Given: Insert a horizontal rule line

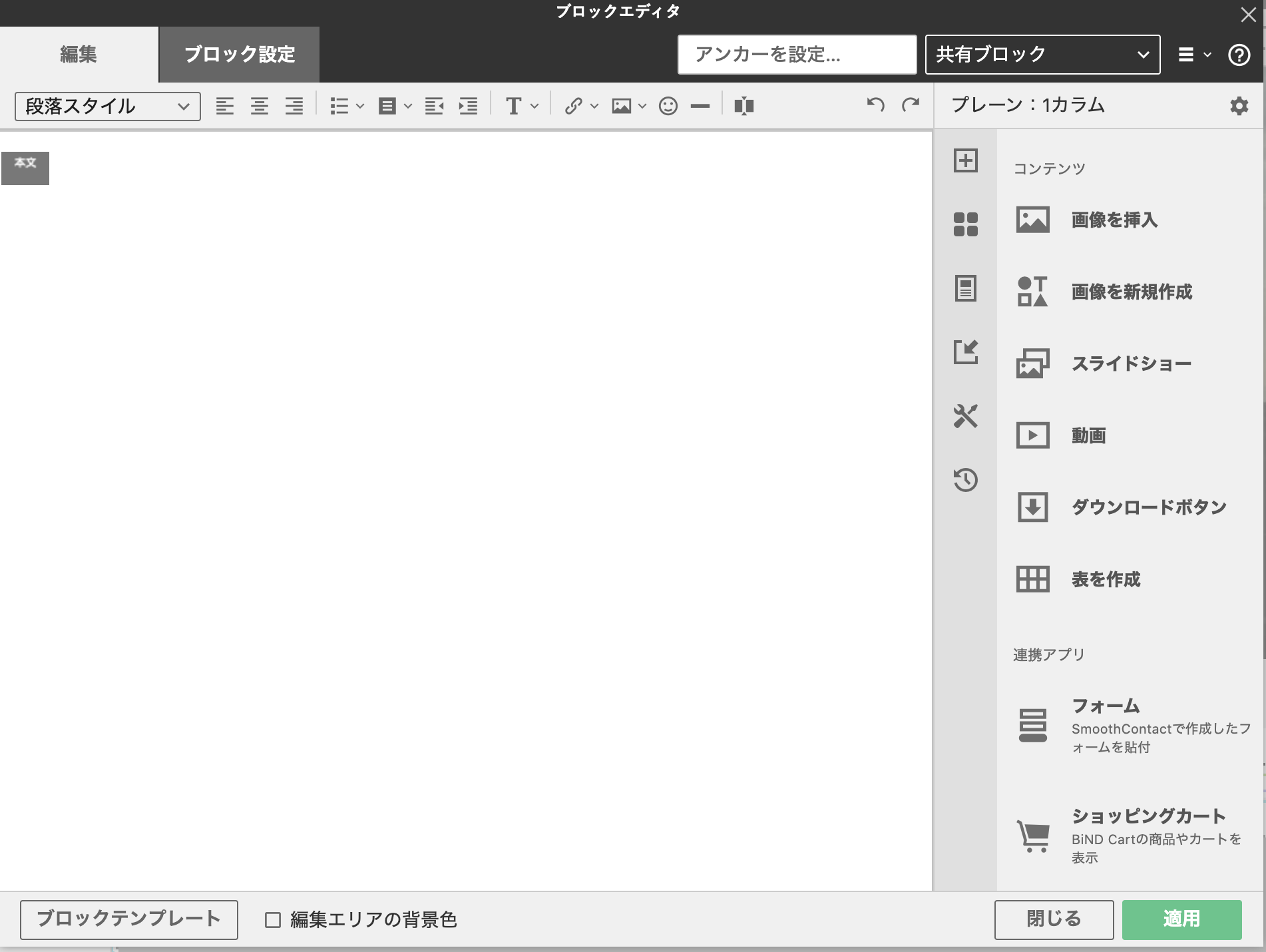Looking at the screenshot, I should (700, 106).
